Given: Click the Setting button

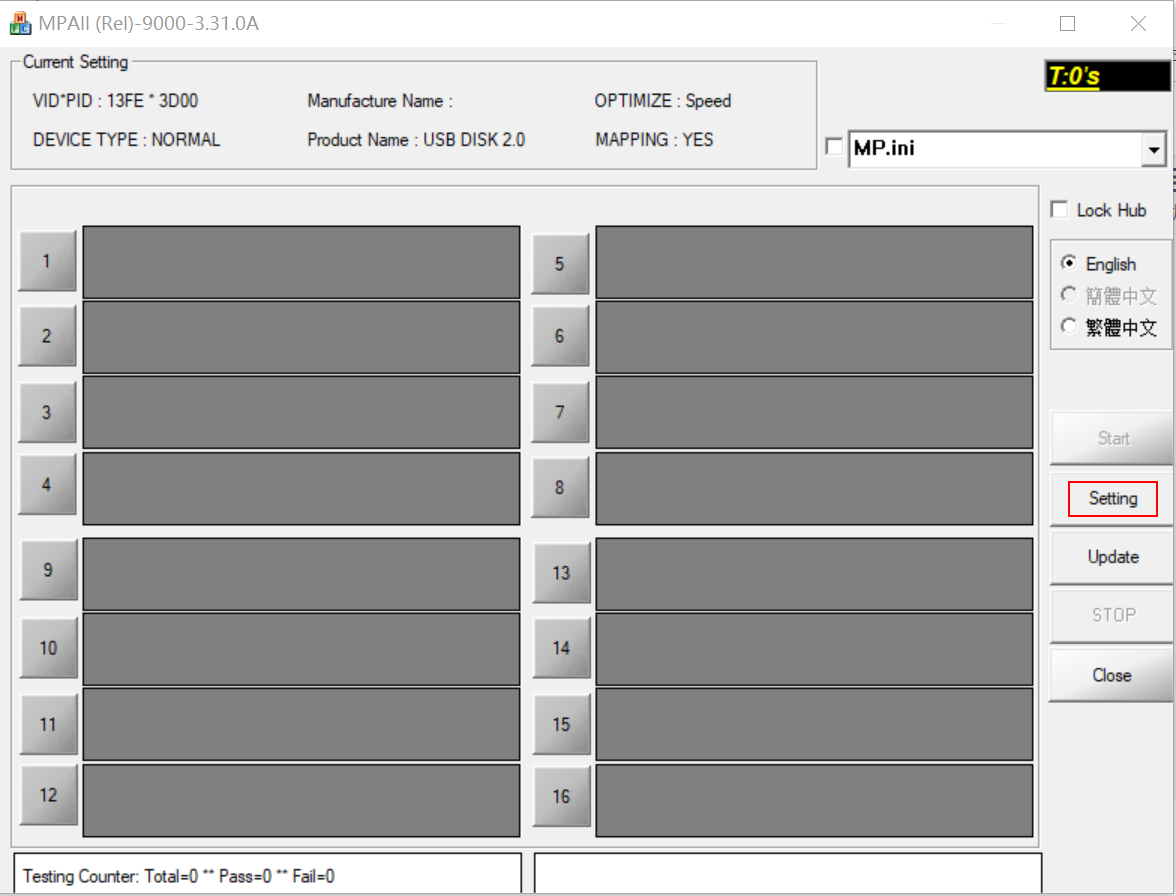Looking at the screenshot, I should pos(1110,498).
